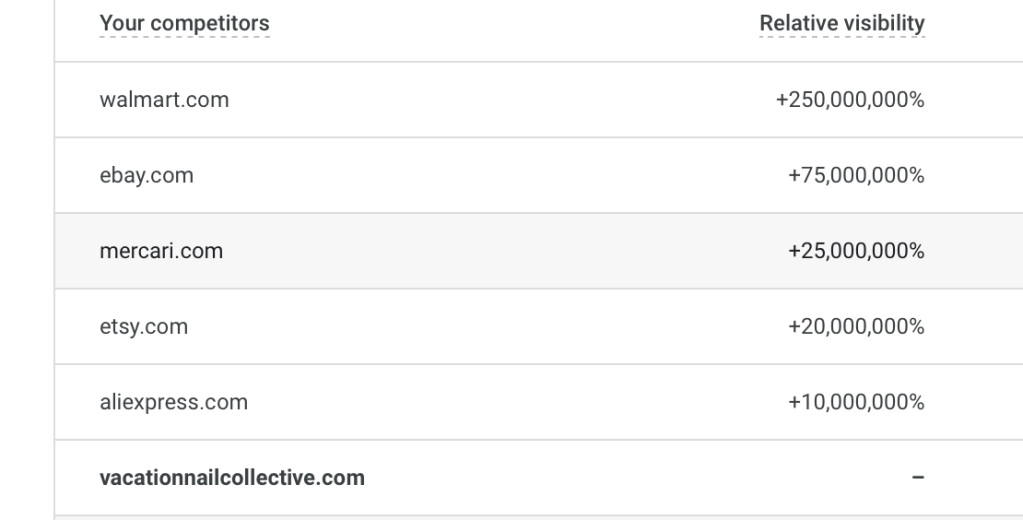Click the empty middle of the ebay.com row
Image resolution: width=1023 pixels, height=520 pixels.
tap(500, 176)
